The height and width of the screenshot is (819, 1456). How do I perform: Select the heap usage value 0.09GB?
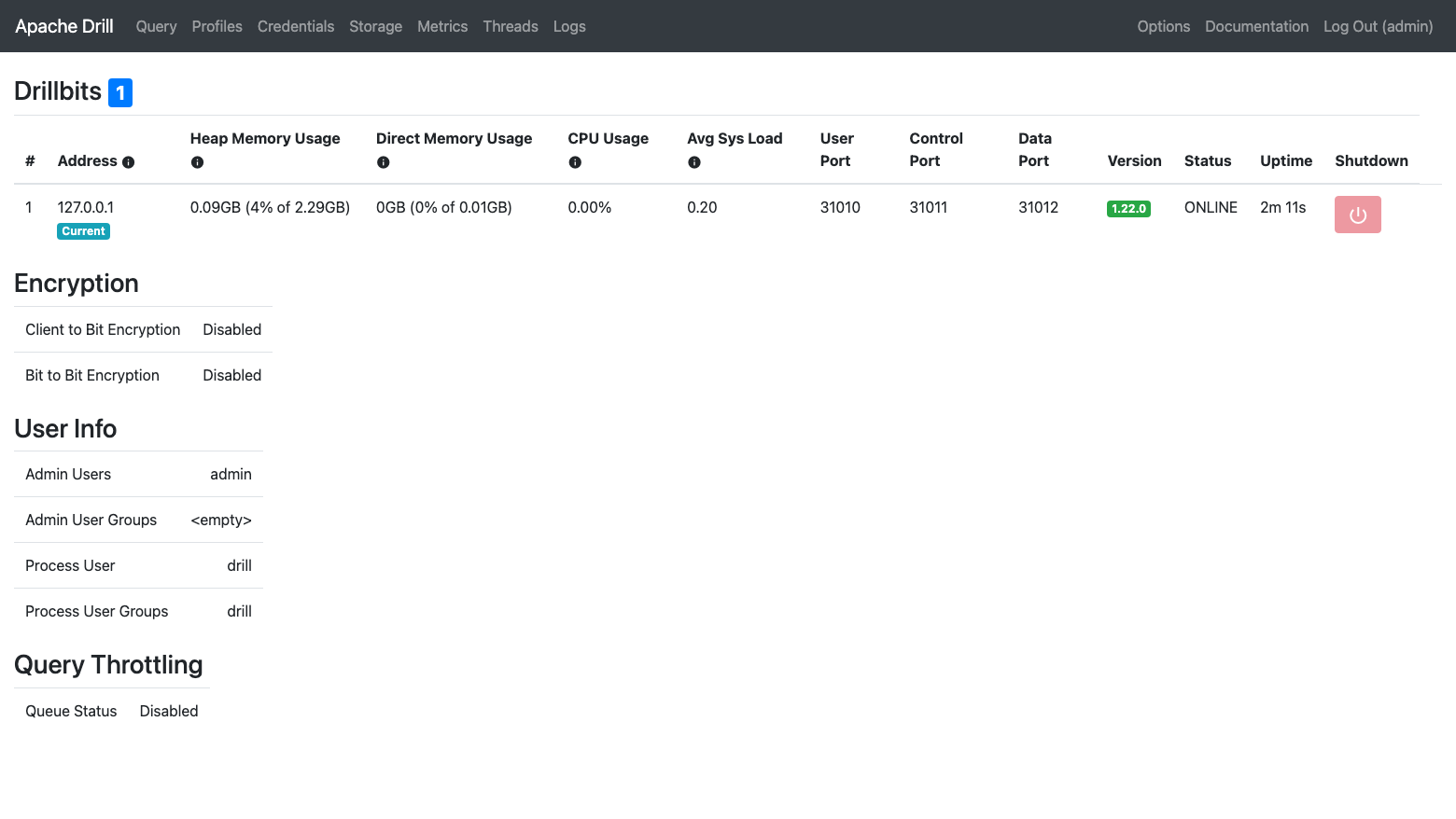(x=270, y=207)
